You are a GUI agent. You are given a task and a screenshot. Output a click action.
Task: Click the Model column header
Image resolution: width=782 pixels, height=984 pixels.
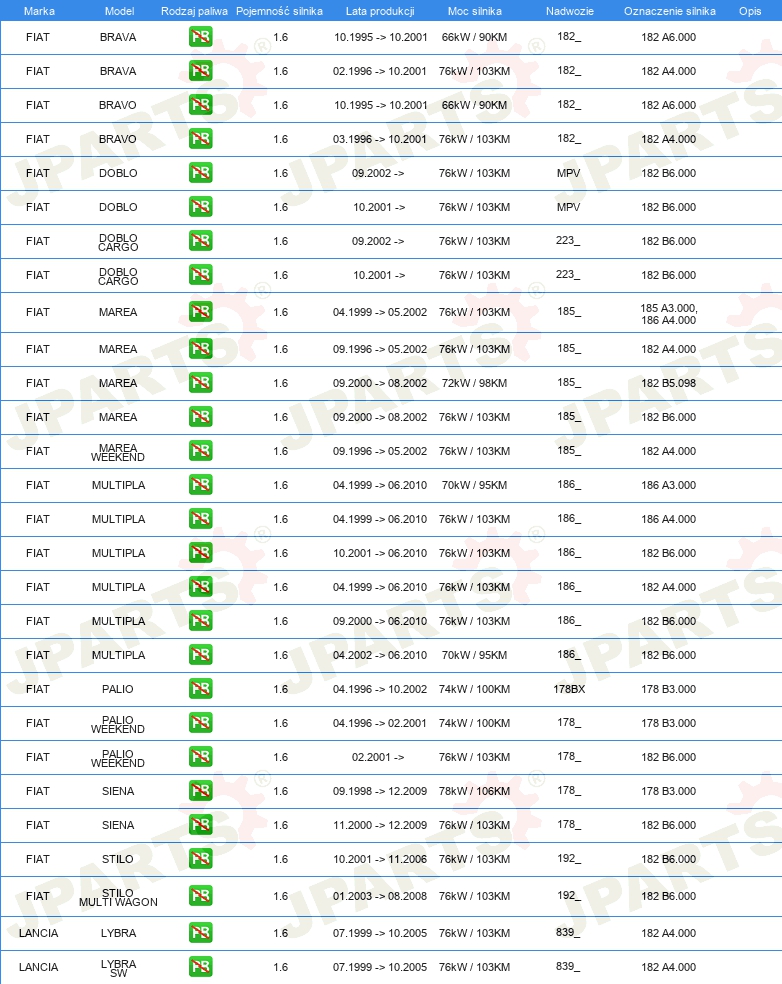tap(119, 11)
